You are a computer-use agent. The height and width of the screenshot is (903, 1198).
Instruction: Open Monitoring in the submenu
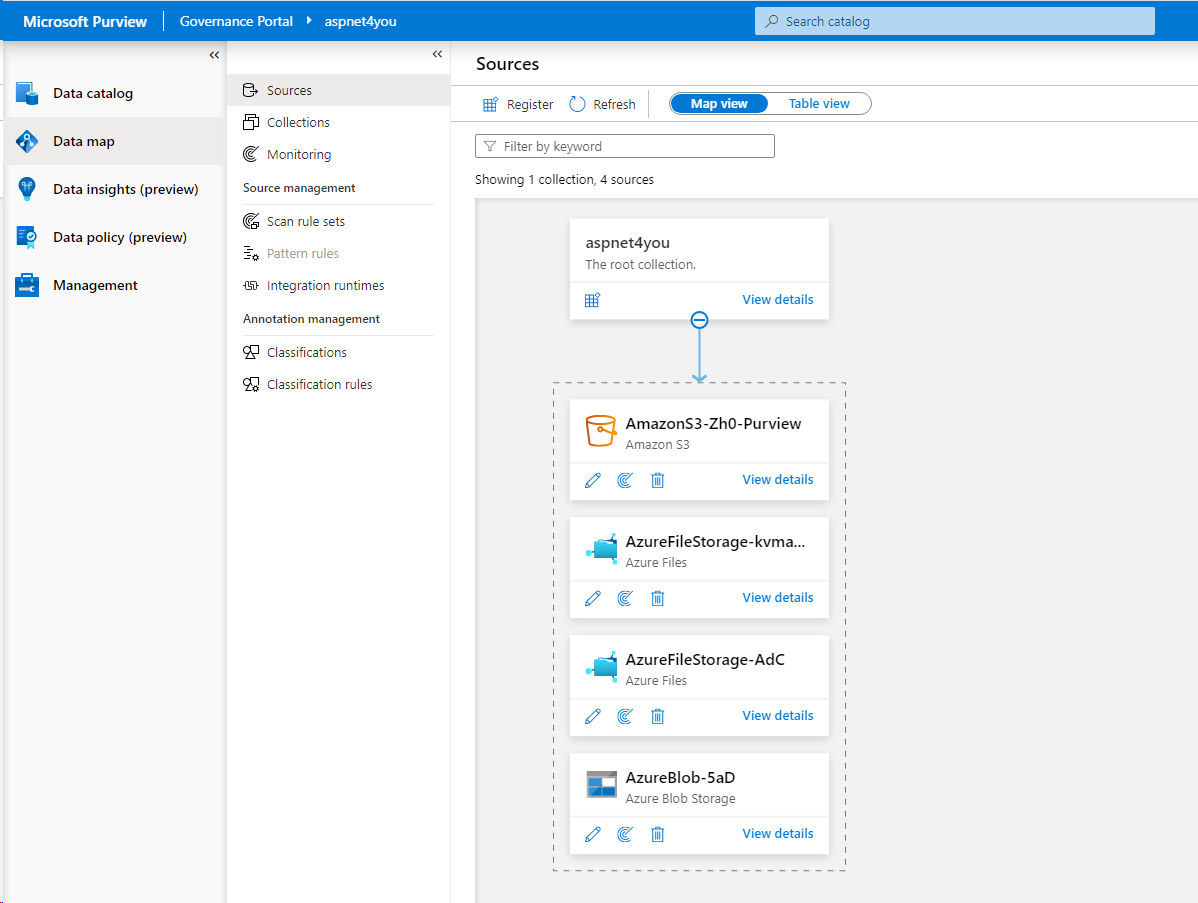(338, 154)
